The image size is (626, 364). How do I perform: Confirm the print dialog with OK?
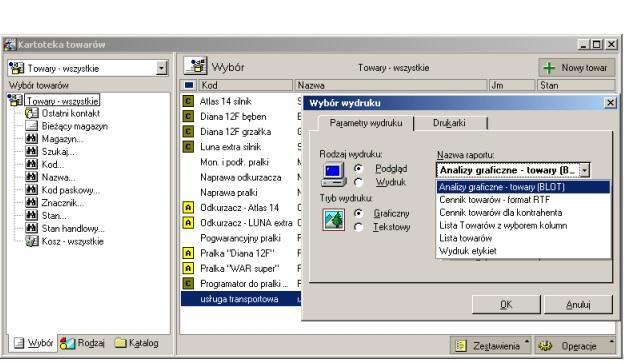506,305
